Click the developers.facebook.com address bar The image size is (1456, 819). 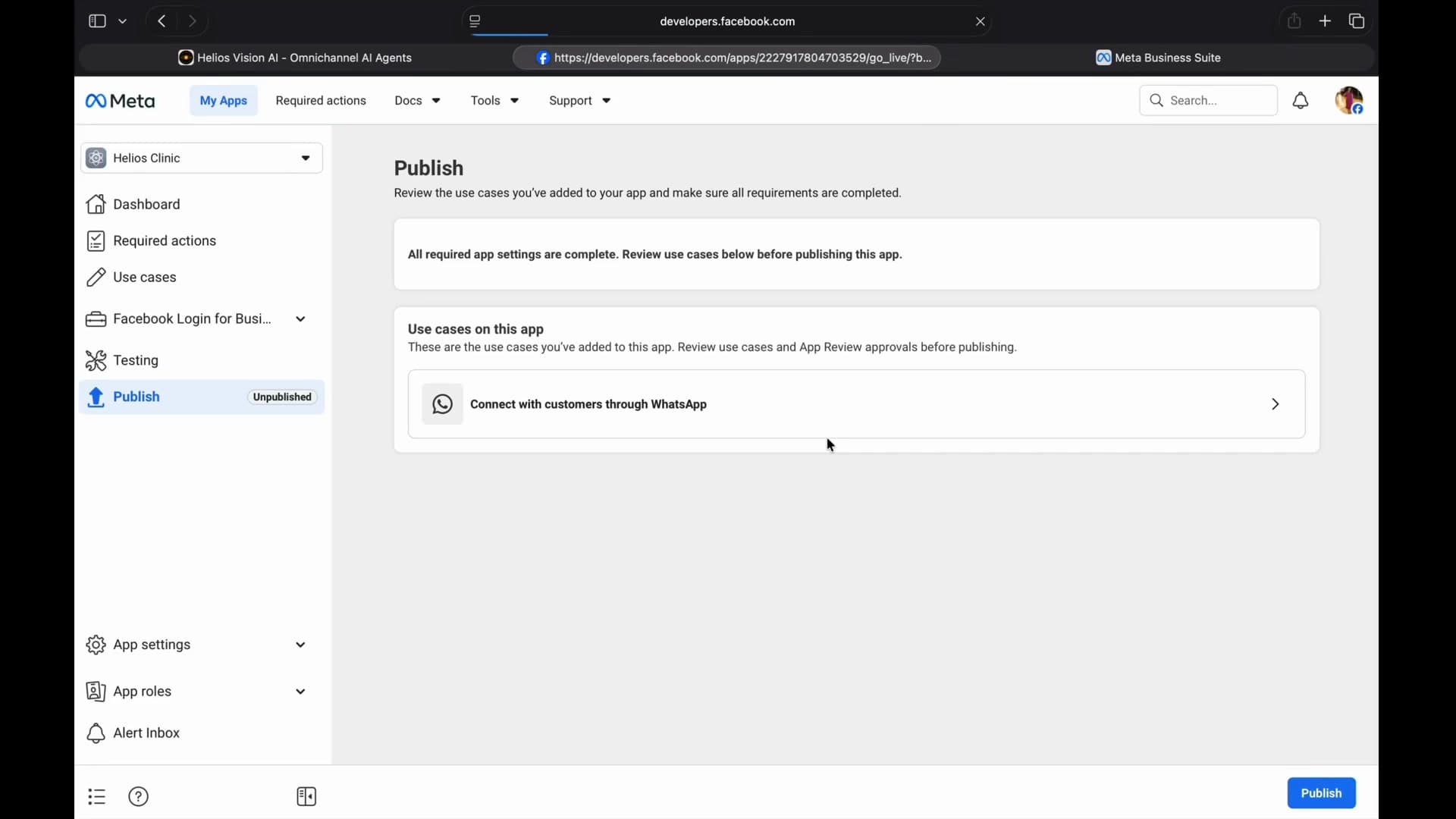[x=727, y=22]
